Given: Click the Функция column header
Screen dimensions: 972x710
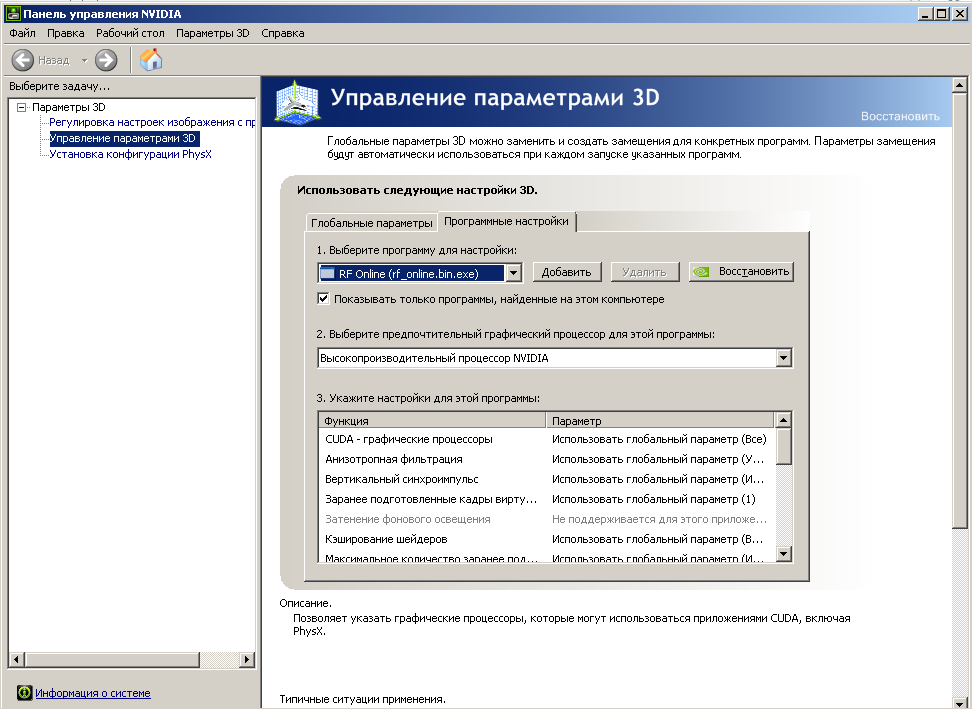Looking at the screenshot, I should point(432,420).
